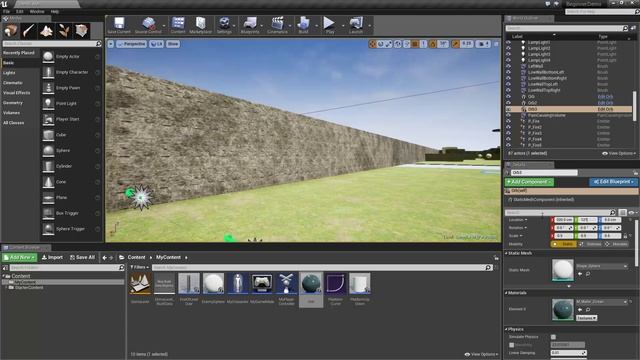Set Mobility to Movable
640x360 pixels.
click(616, 244)
